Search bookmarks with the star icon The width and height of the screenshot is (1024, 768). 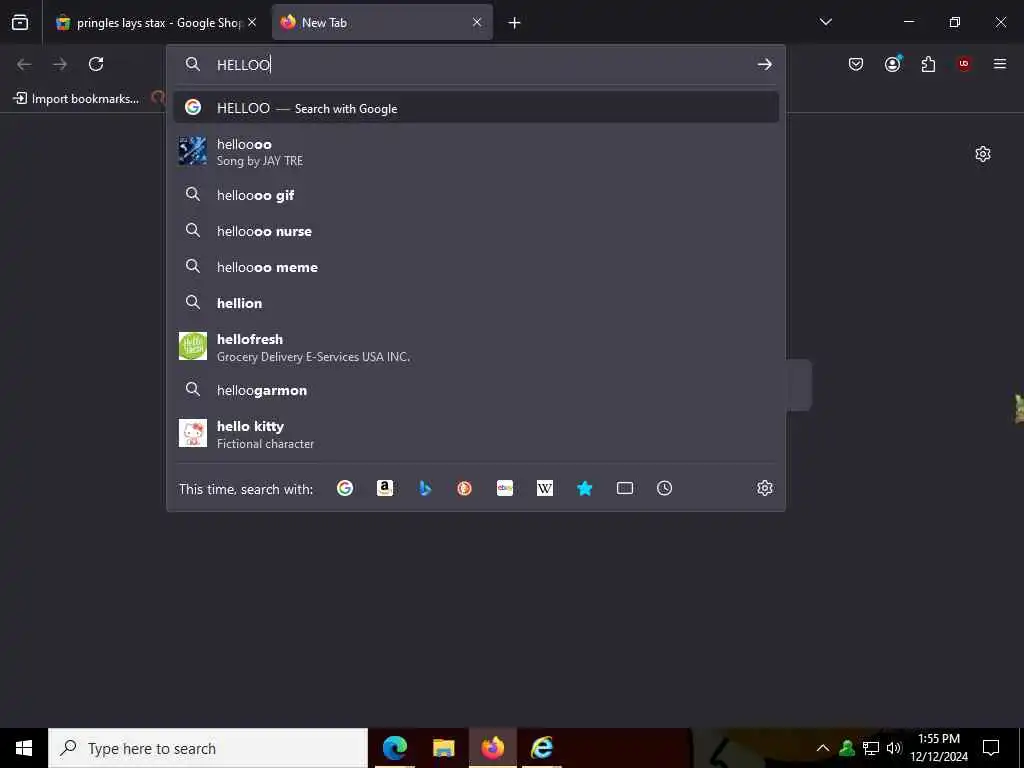(x=584, y=488)
